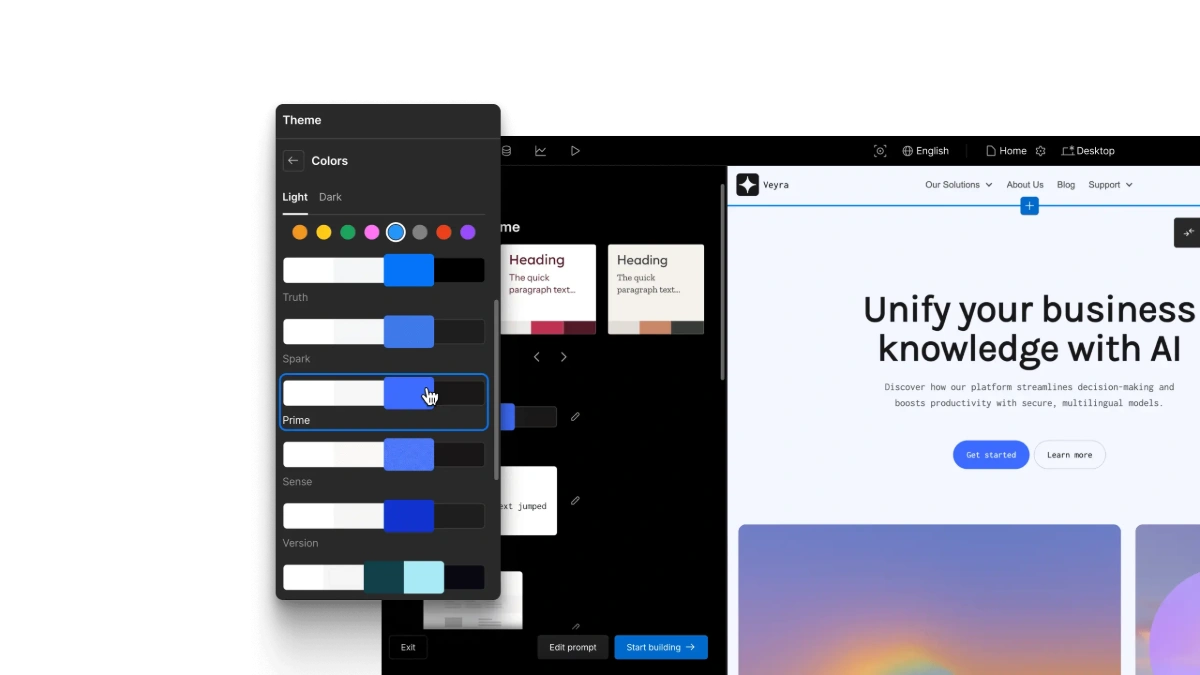Open the database icon in the toolbar
Viewport: 1200px width, 675px height.
[x=506, y=151]
